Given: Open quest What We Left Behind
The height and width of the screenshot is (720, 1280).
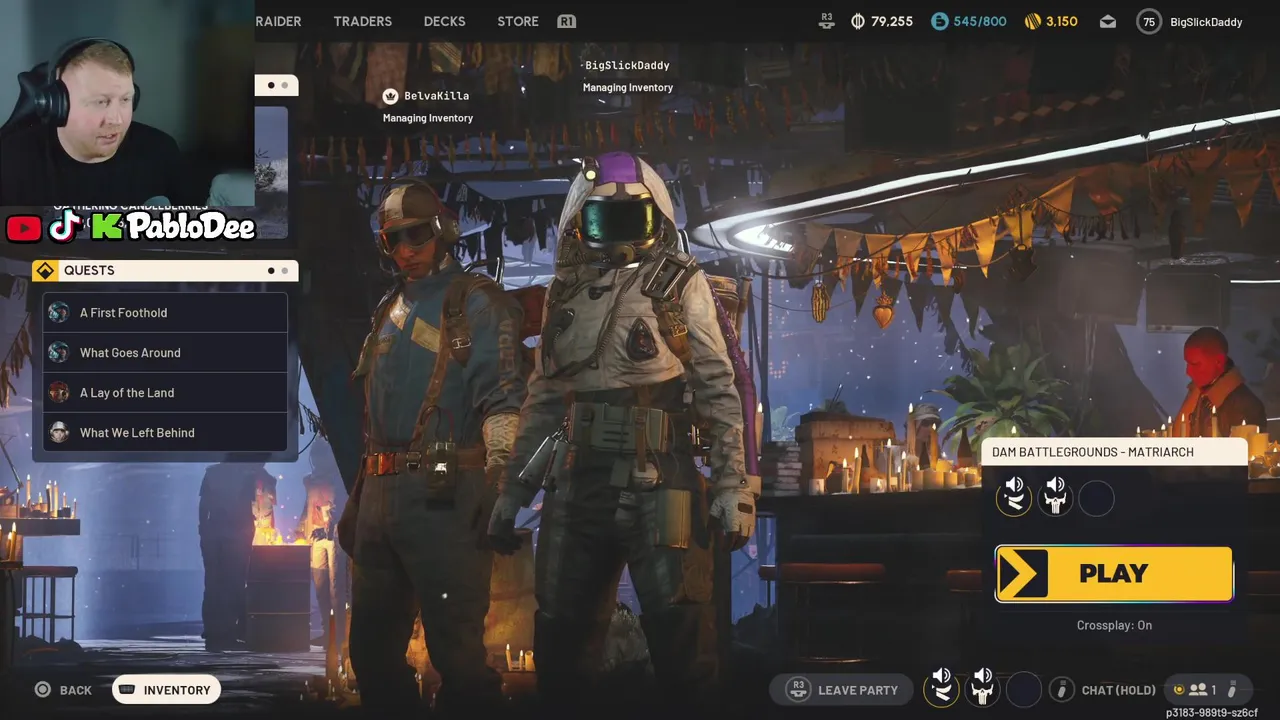Looking at the screenshot, I should (165, 433).
